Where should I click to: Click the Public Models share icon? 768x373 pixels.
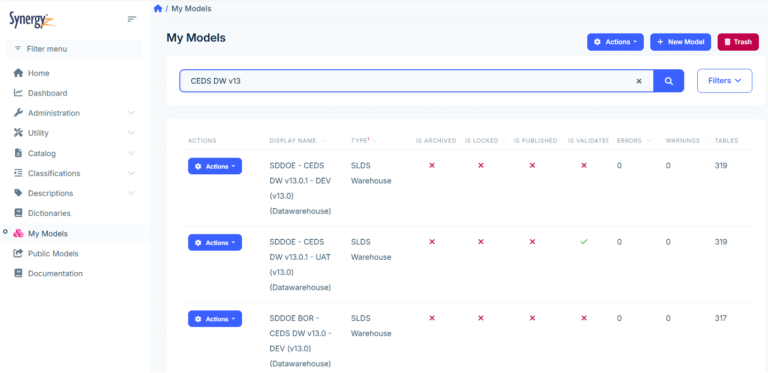[x=18, y=254]
